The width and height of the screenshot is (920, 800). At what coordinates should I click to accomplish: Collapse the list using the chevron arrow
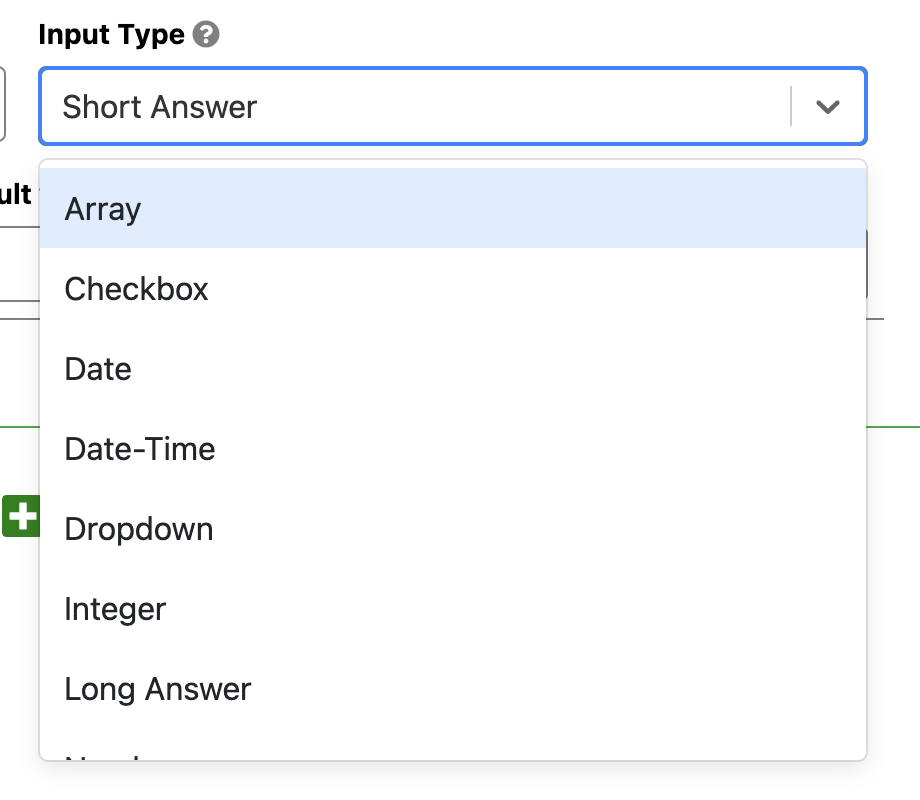(827, 107)
